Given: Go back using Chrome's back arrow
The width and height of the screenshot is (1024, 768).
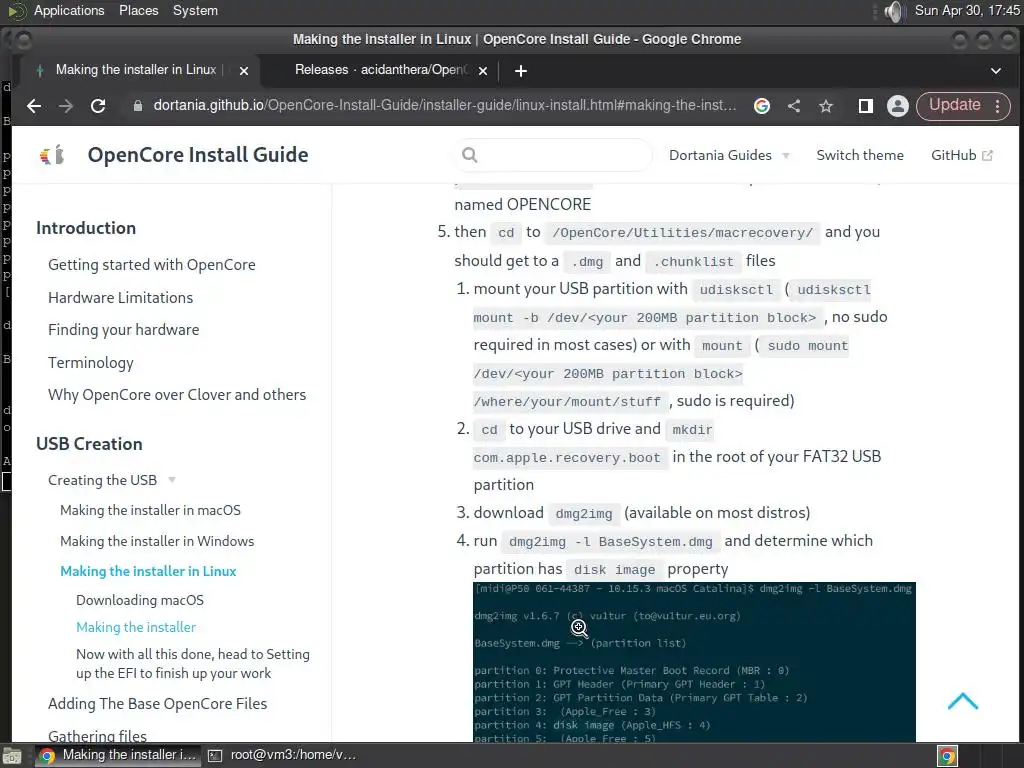Looking at the screenshot, I should click(34, 106).
